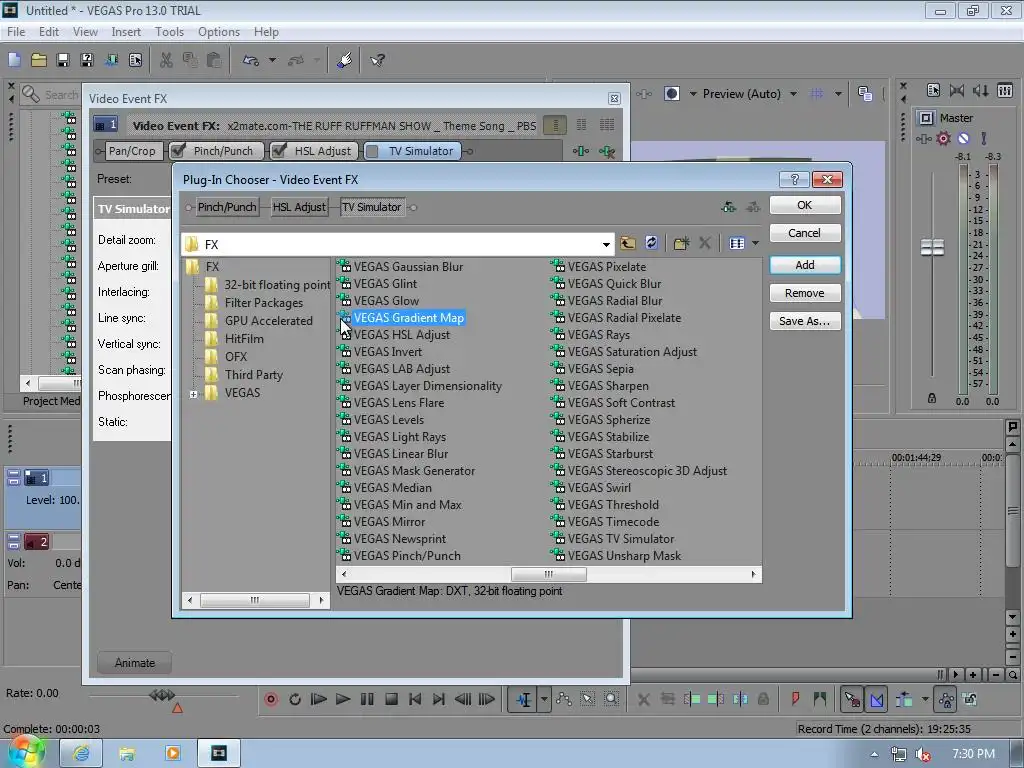The width and height of the screenshot is (1024, 768).
Task: Click the Remove button
Action: 805,293
